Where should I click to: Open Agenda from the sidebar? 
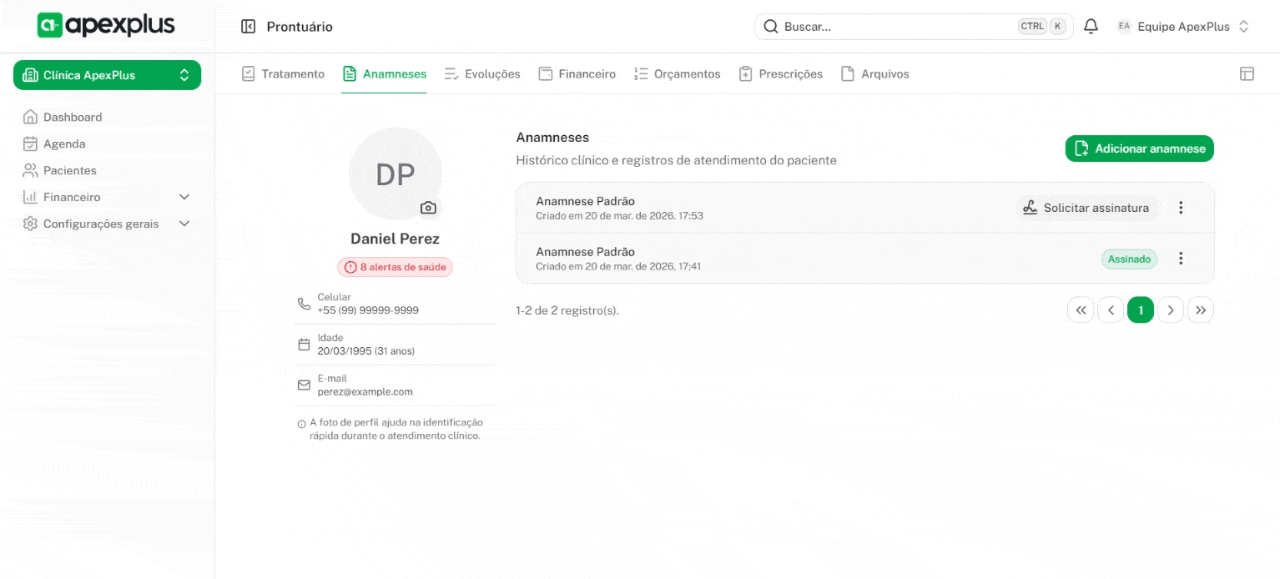coord(64,144)
